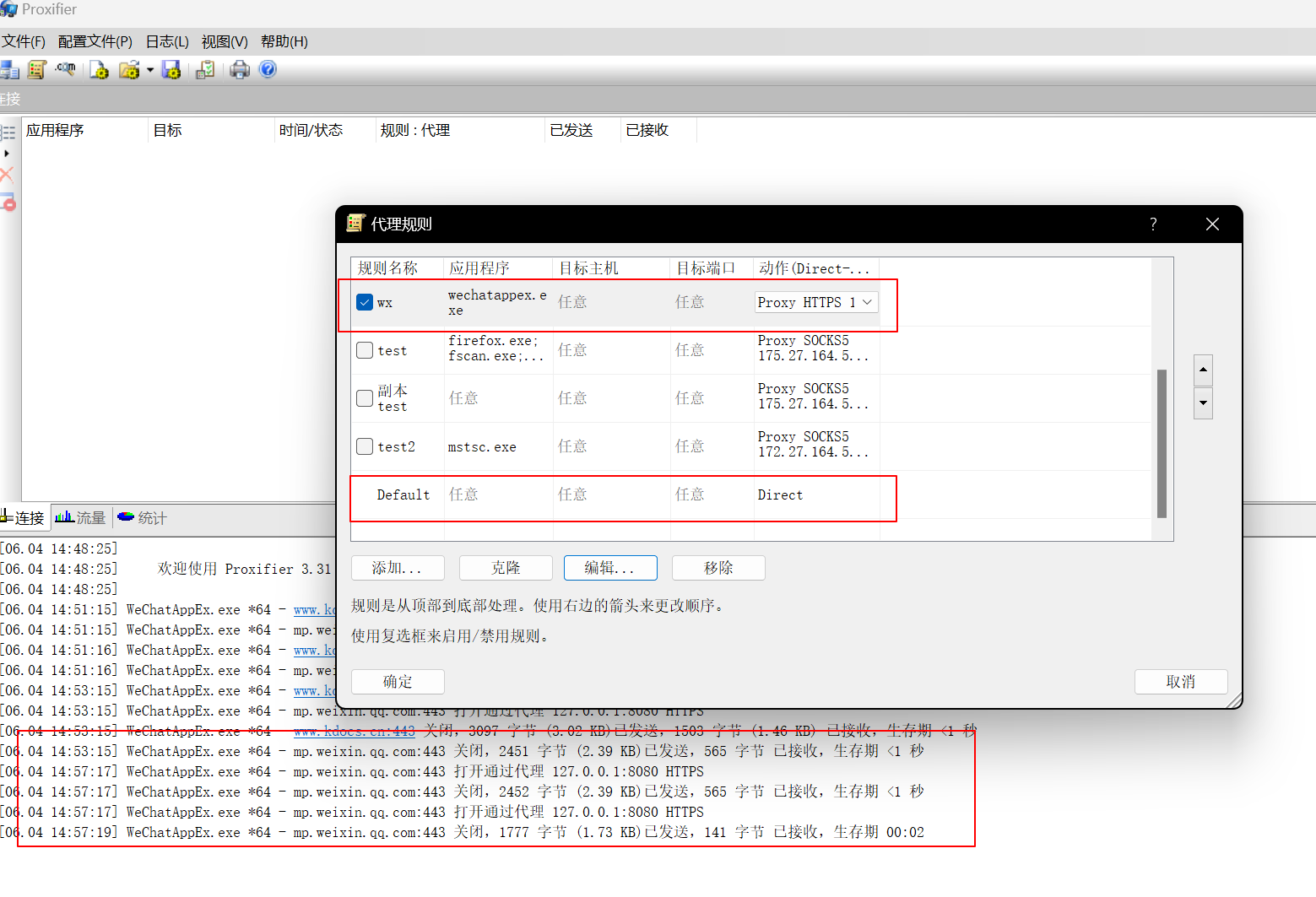The height and width of the screenshot is (897, 1316).
Task: Click the 代理规则 dialog title icon
Action: point(355,224)
